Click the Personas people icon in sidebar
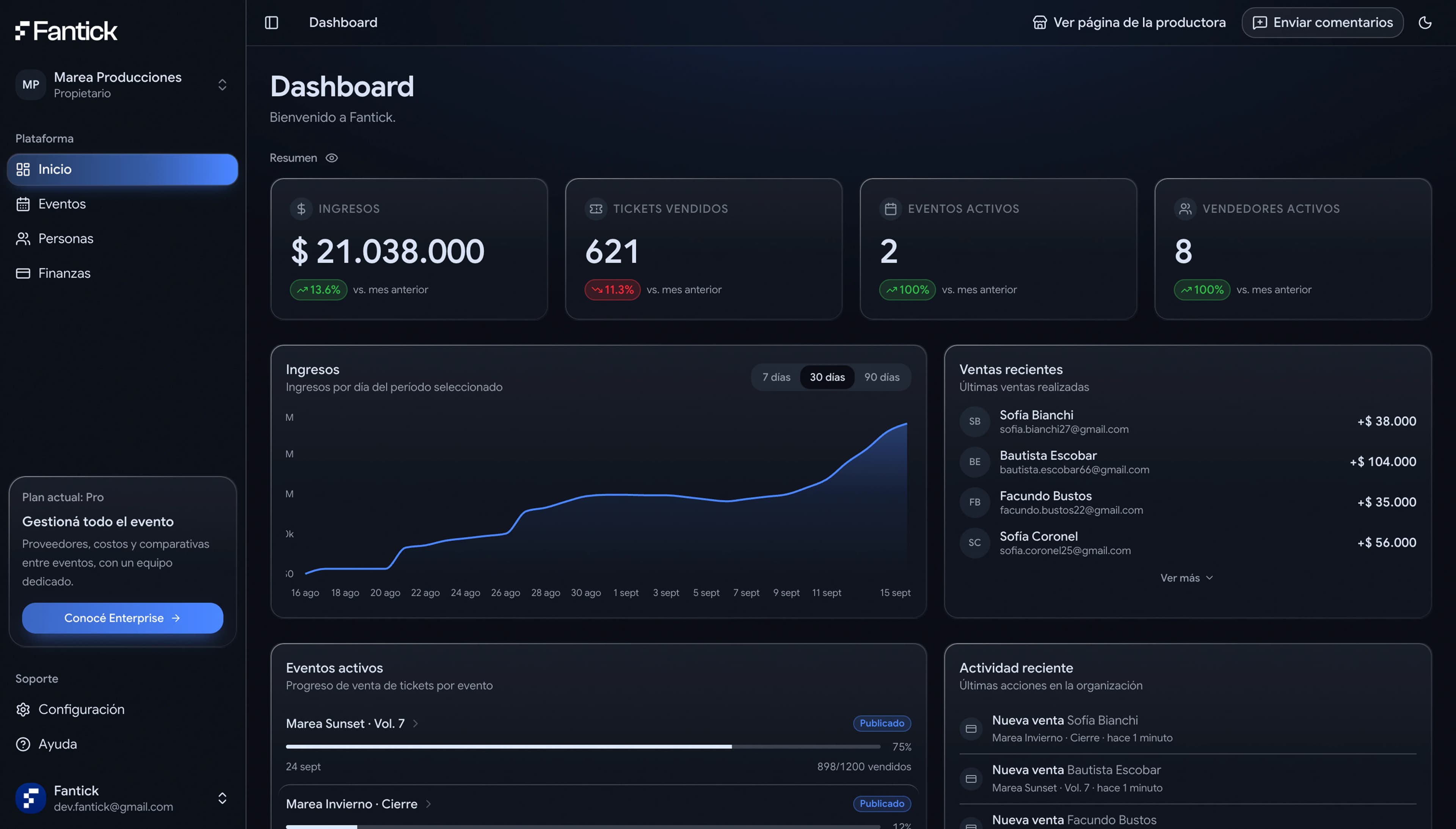The height and width of the screenshot is (829, 1456). pyautogui.click(x=23, y=239)
